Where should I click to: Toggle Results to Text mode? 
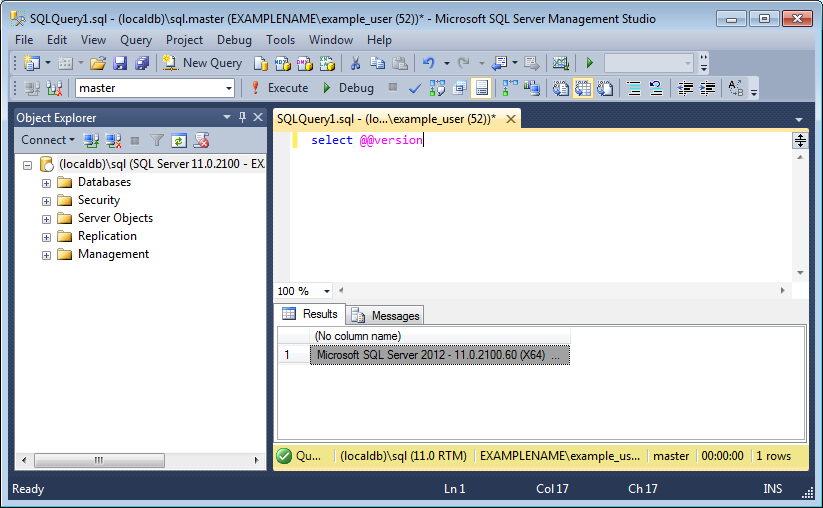point(561,88)
